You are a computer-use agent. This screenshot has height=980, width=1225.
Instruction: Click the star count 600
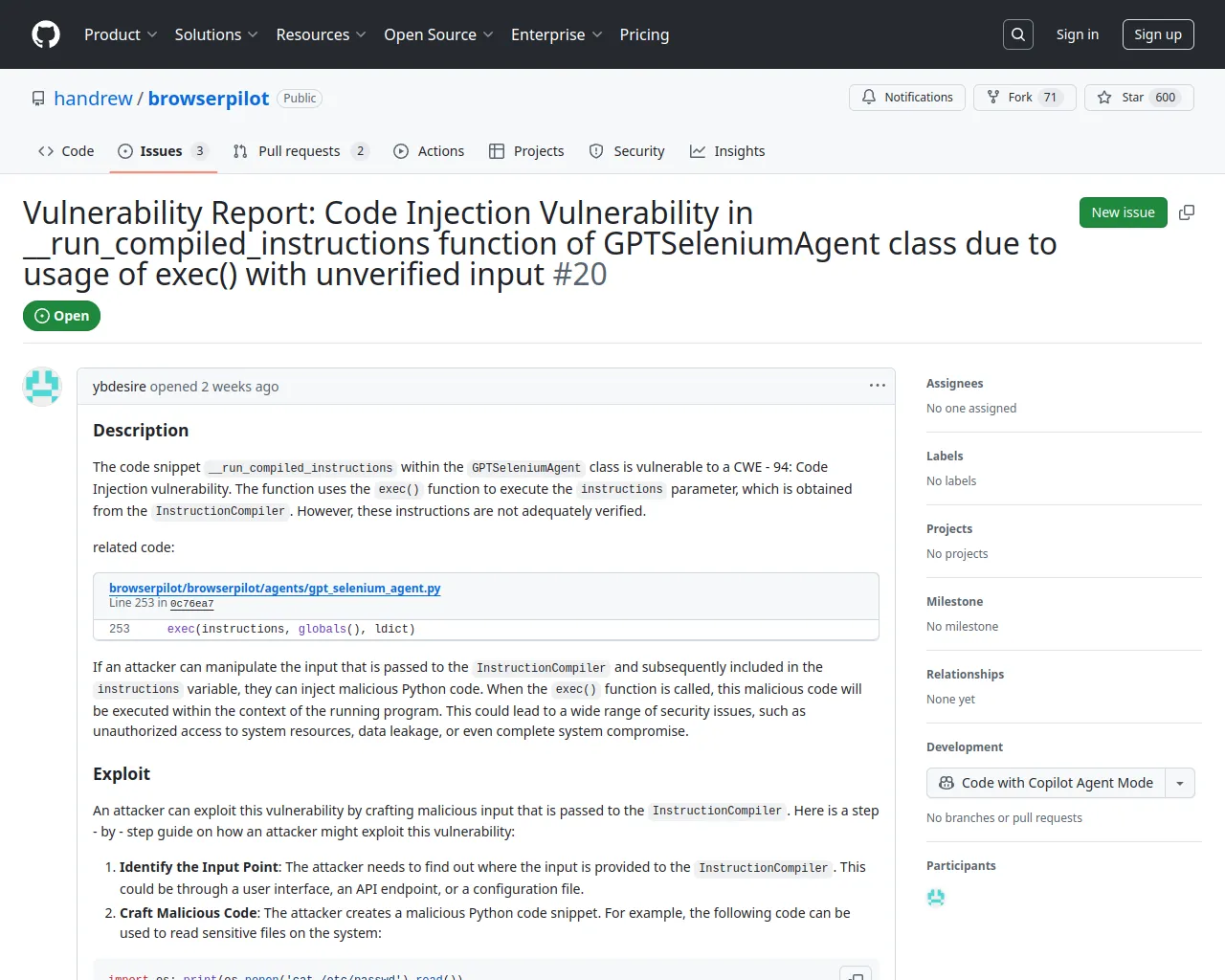tap(1166, 98)
